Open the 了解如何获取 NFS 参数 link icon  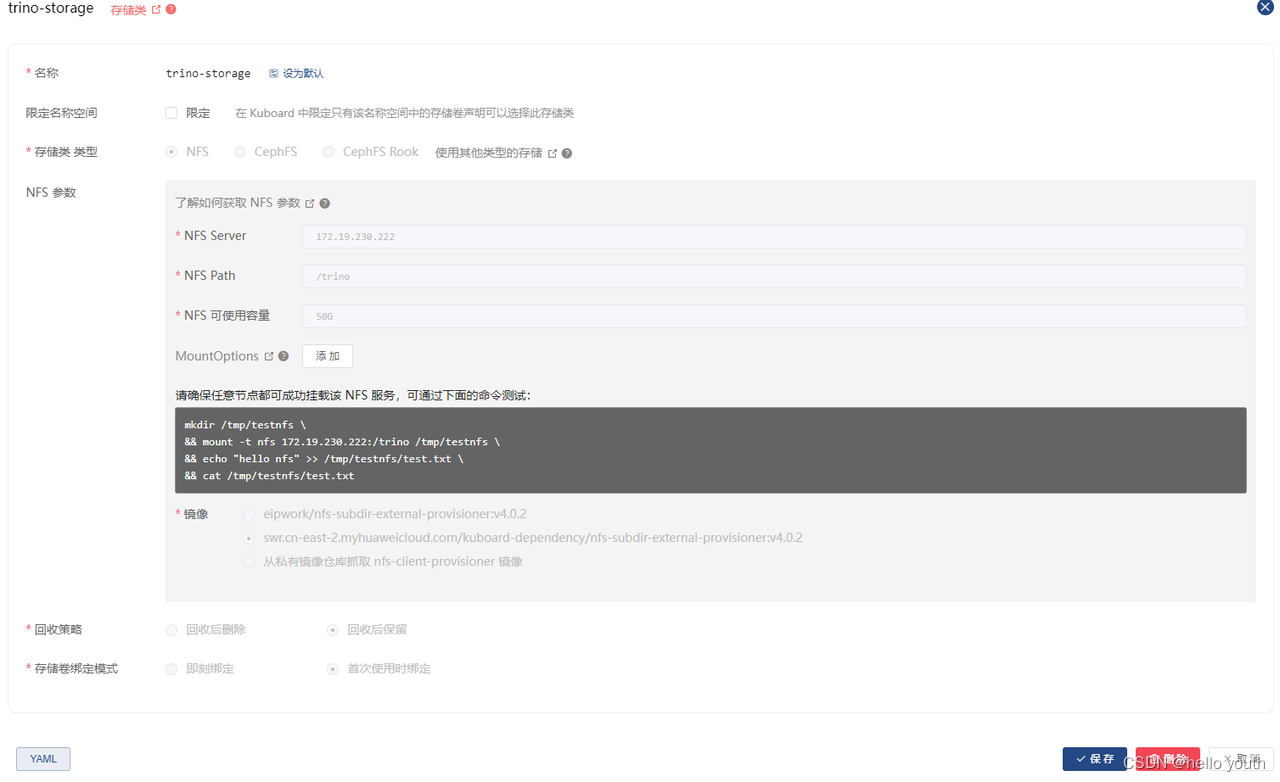(308, 202)
